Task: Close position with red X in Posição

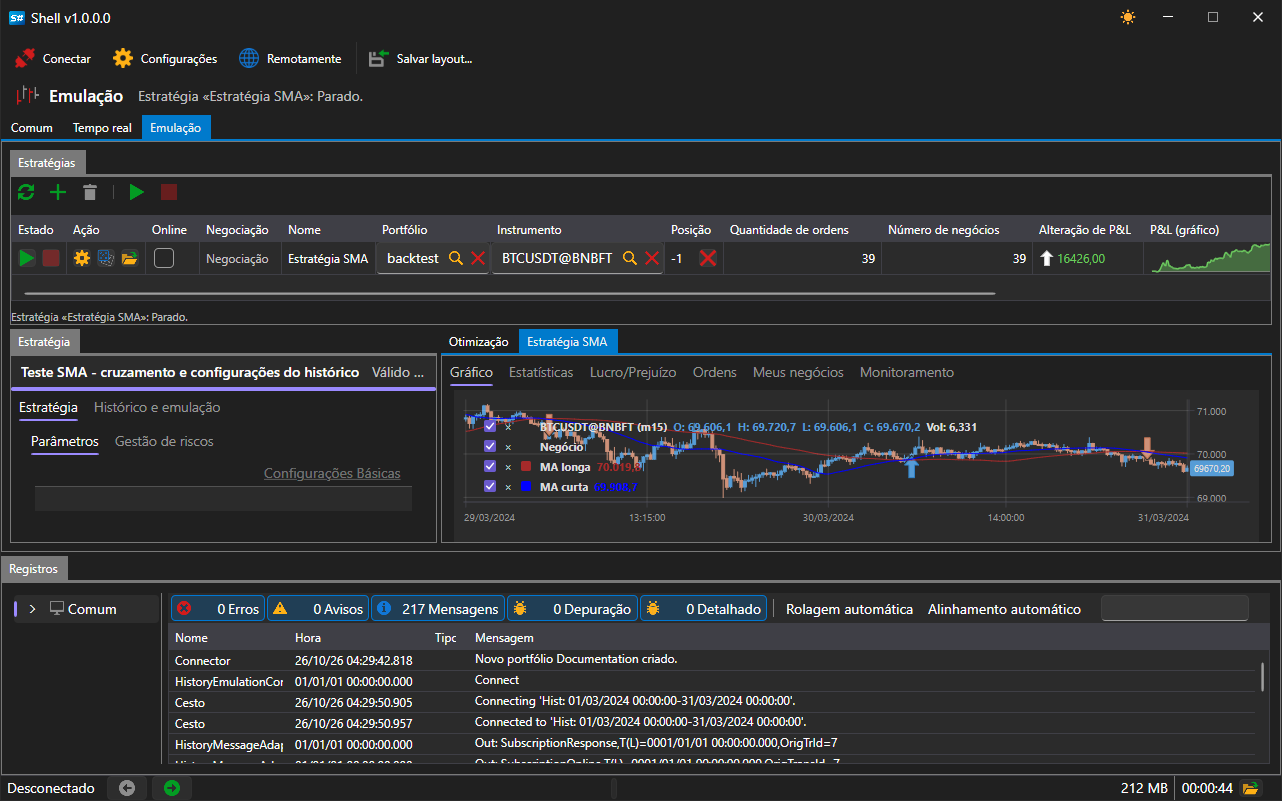Action: coord(708,258)
